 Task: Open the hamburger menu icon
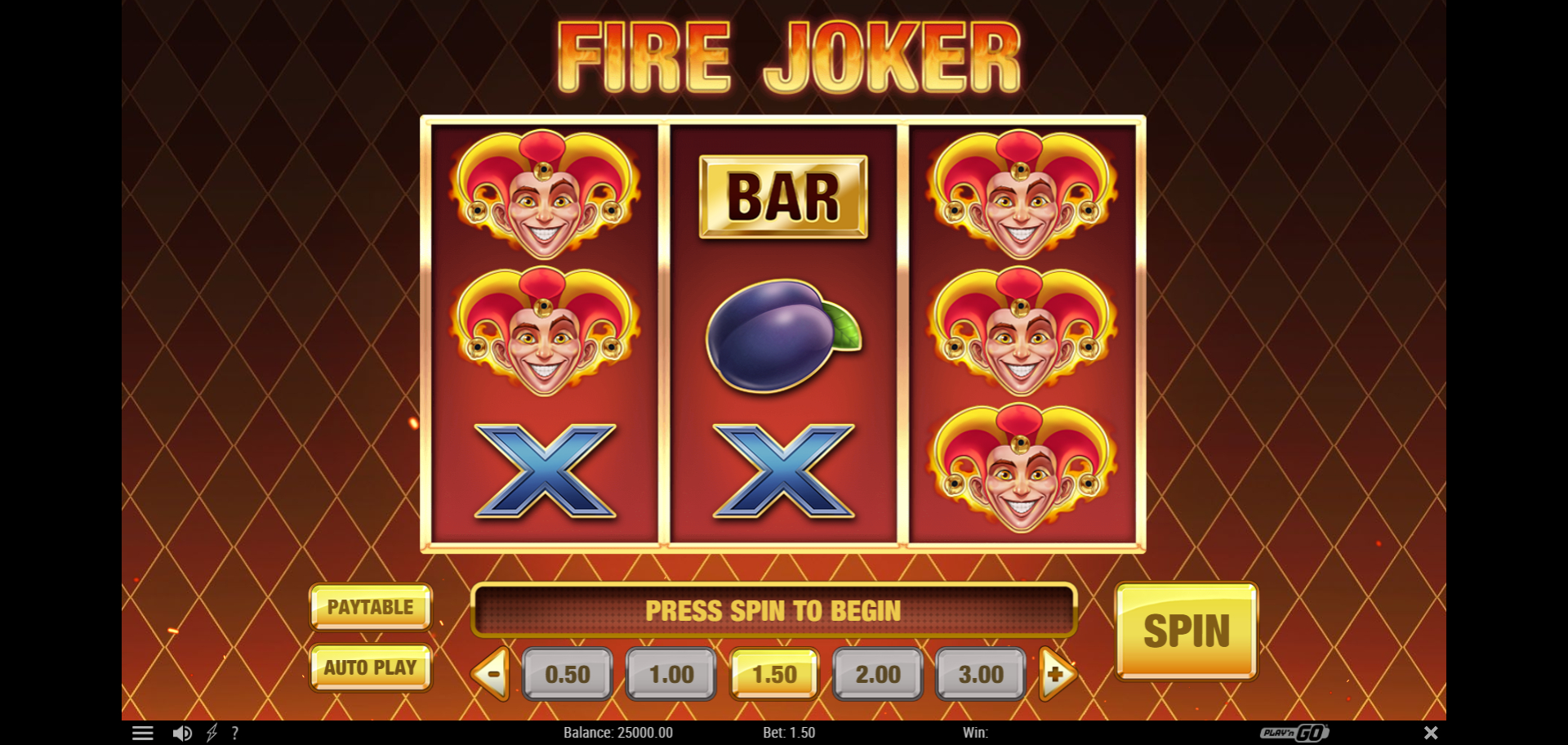coord(143,733)
